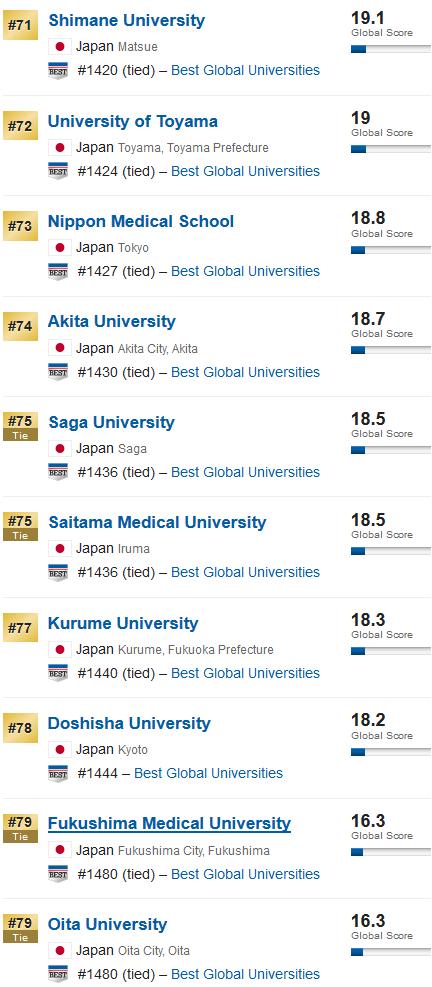Open the University of Toyama page
The image size is (432, 987).
pyautogui.click(x=133, y=121)
